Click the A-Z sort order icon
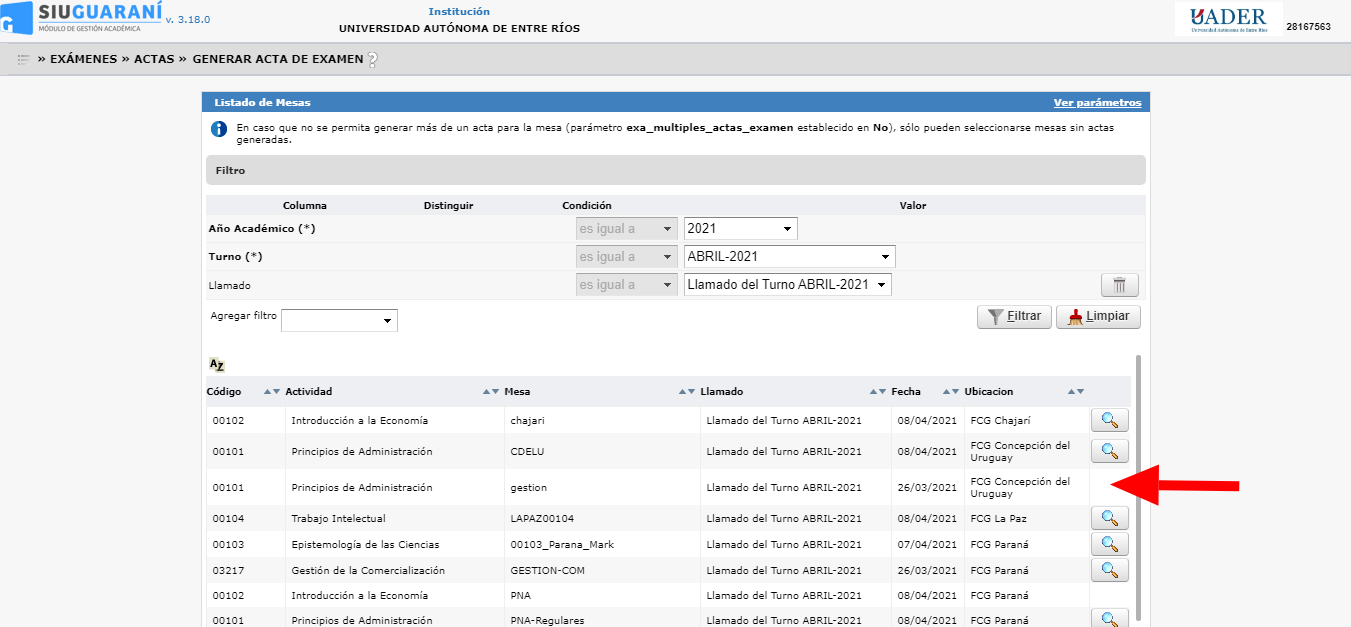This screenshot has height=627, width=1351. click(x=217, y=365)
